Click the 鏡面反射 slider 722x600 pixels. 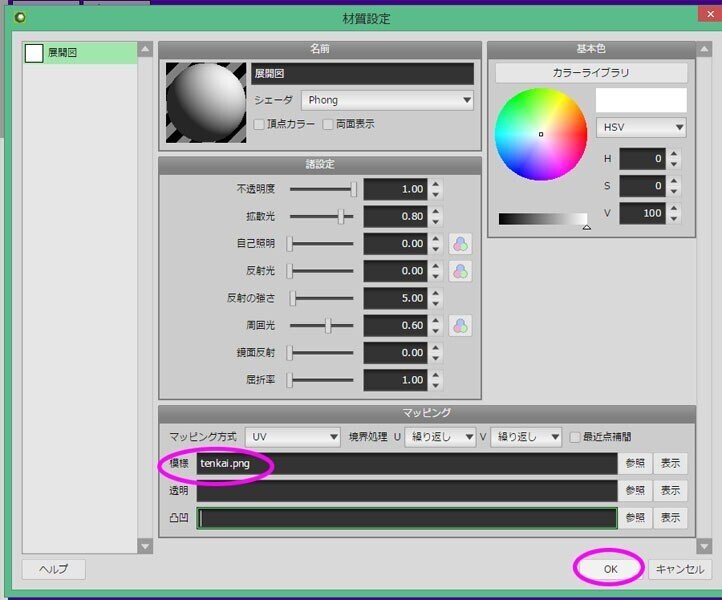[322, 353]
